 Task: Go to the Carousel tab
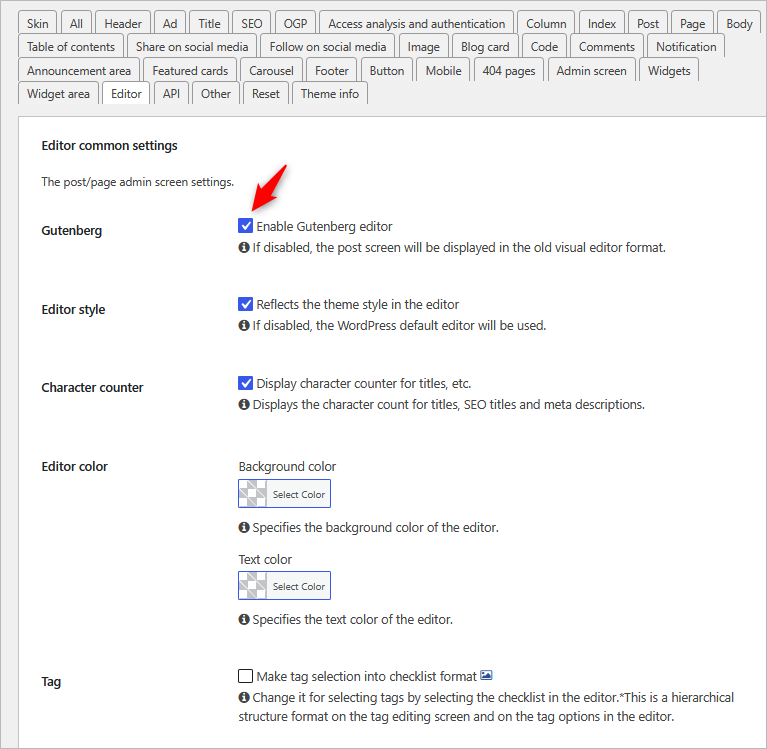[271, 71]
